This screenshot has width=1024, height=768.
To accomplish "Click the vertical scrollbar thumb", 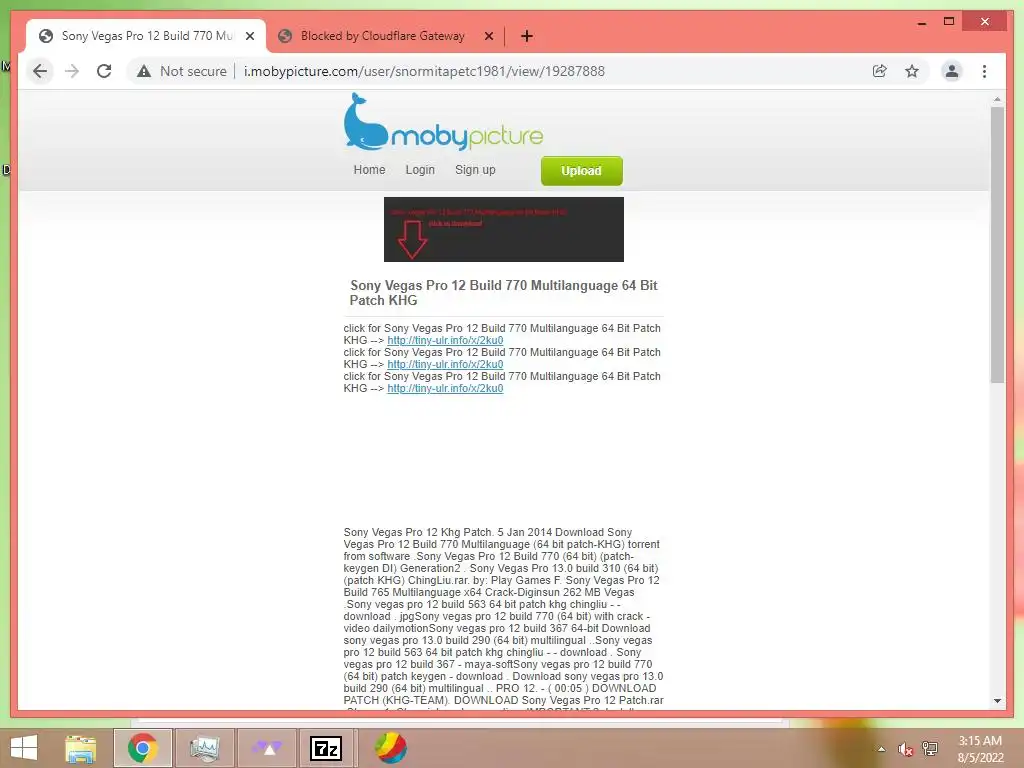I will point(997,245).
